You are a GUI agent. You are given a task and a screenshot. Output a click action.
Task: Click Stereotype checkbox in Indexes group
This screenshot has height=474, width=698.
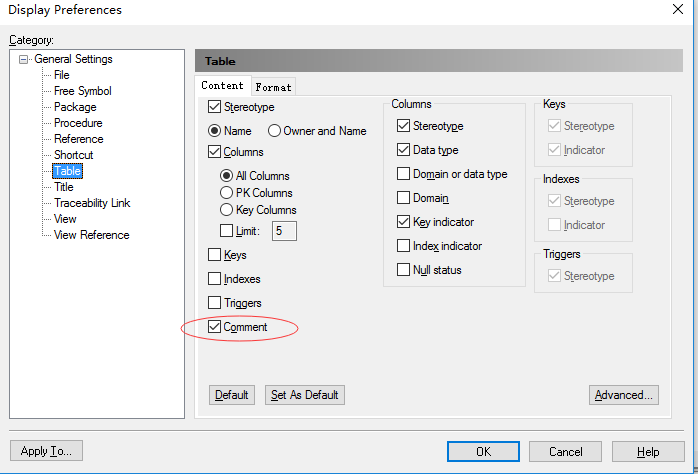(554, 201)
